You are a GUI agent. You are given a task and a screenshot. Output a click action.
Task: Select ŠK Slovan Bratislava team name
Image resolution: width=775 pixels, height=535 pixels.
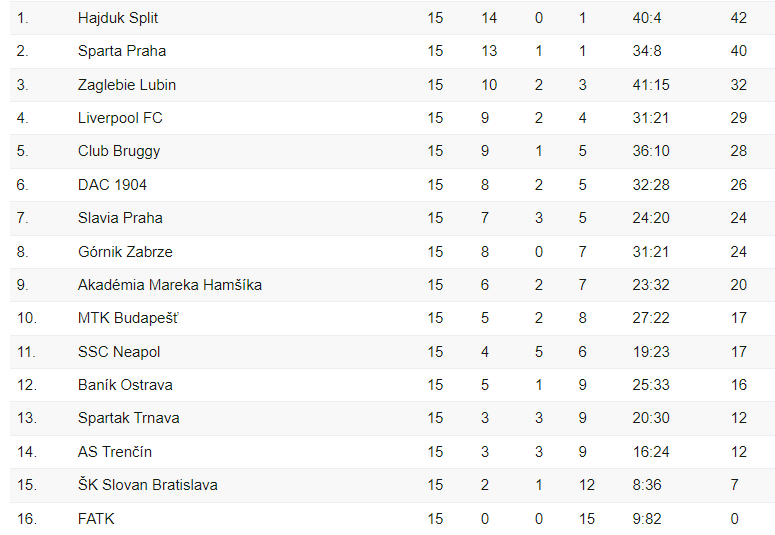[148, 485]
